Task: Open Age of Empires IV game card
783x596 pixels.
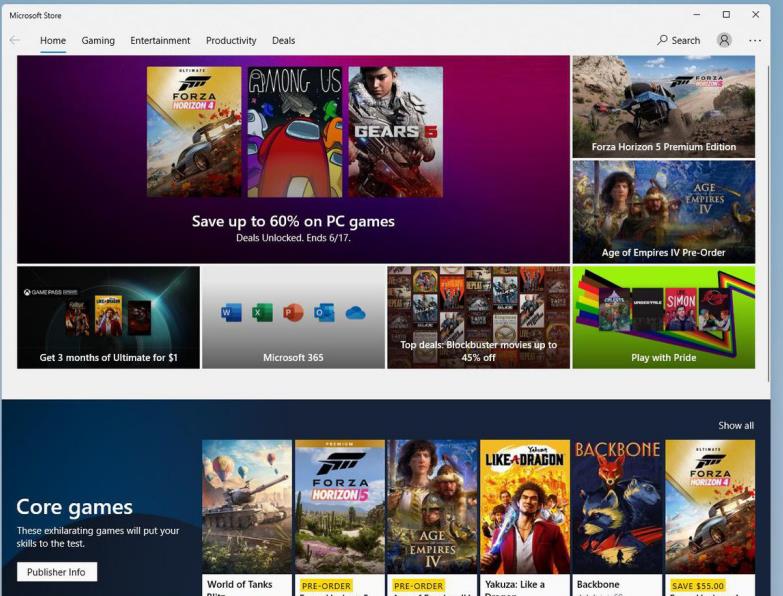Action: (x=432, y=518)
